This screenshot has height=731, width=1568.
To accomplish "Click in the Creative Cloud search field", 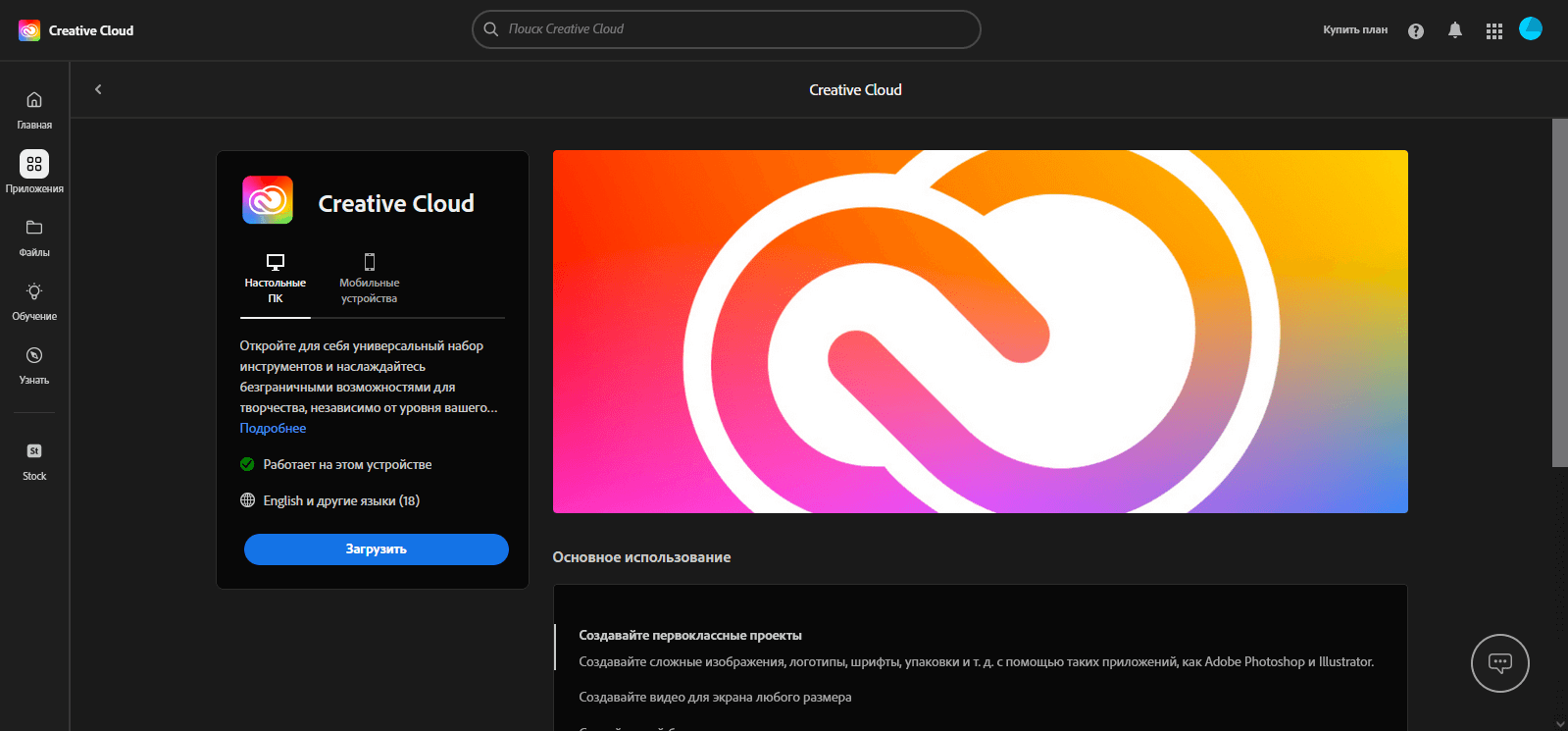I will [726, 29].
